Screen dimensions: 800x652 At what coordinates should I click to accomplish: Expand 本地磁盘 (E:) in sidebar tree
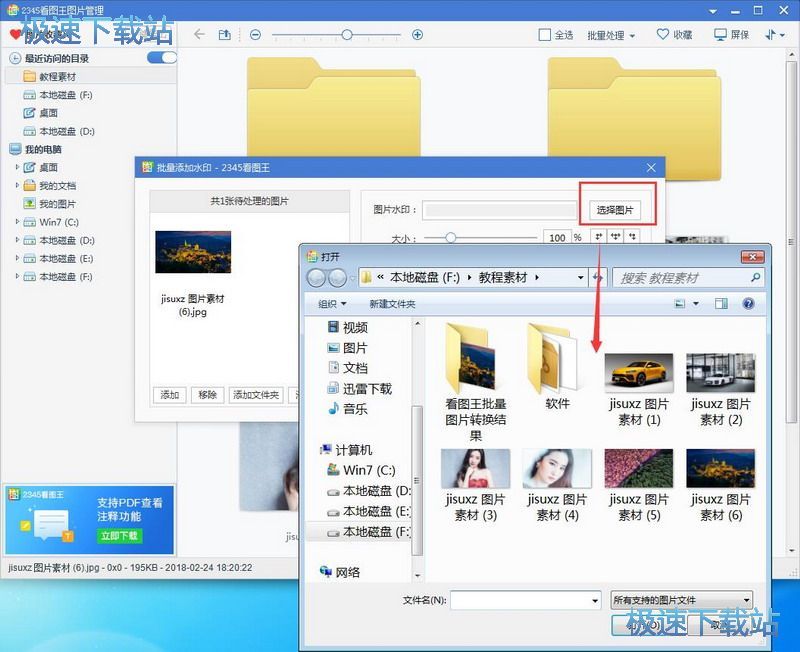[x=17, y=258]
